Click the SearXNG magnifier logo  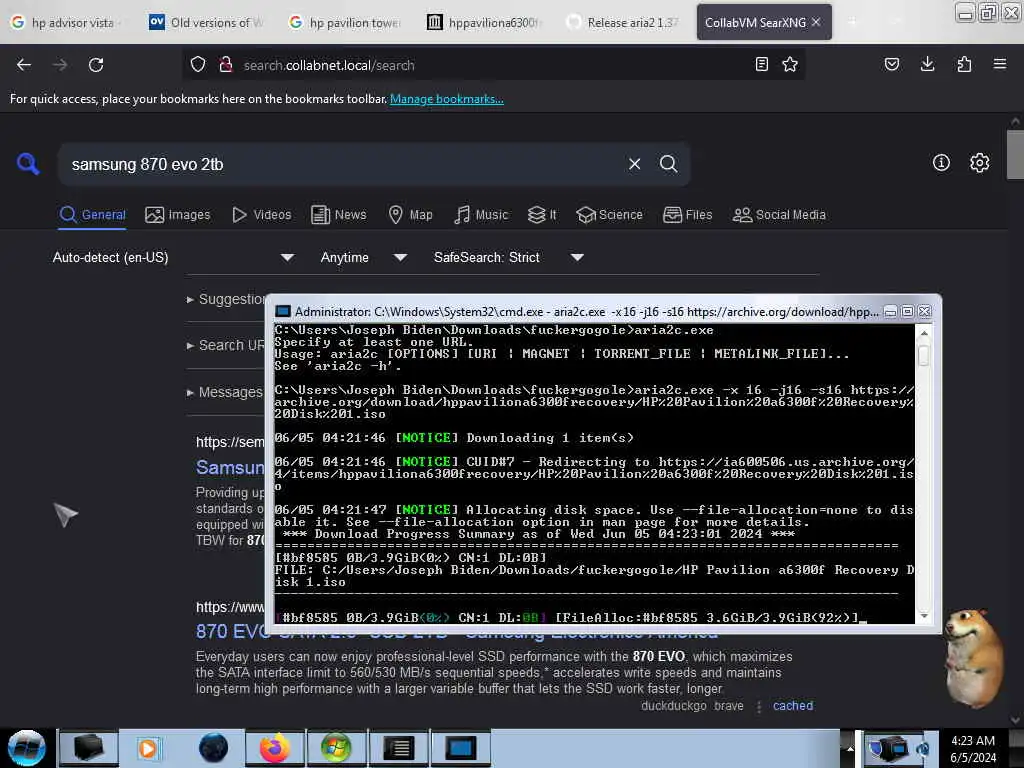click(x=28, y=163)
